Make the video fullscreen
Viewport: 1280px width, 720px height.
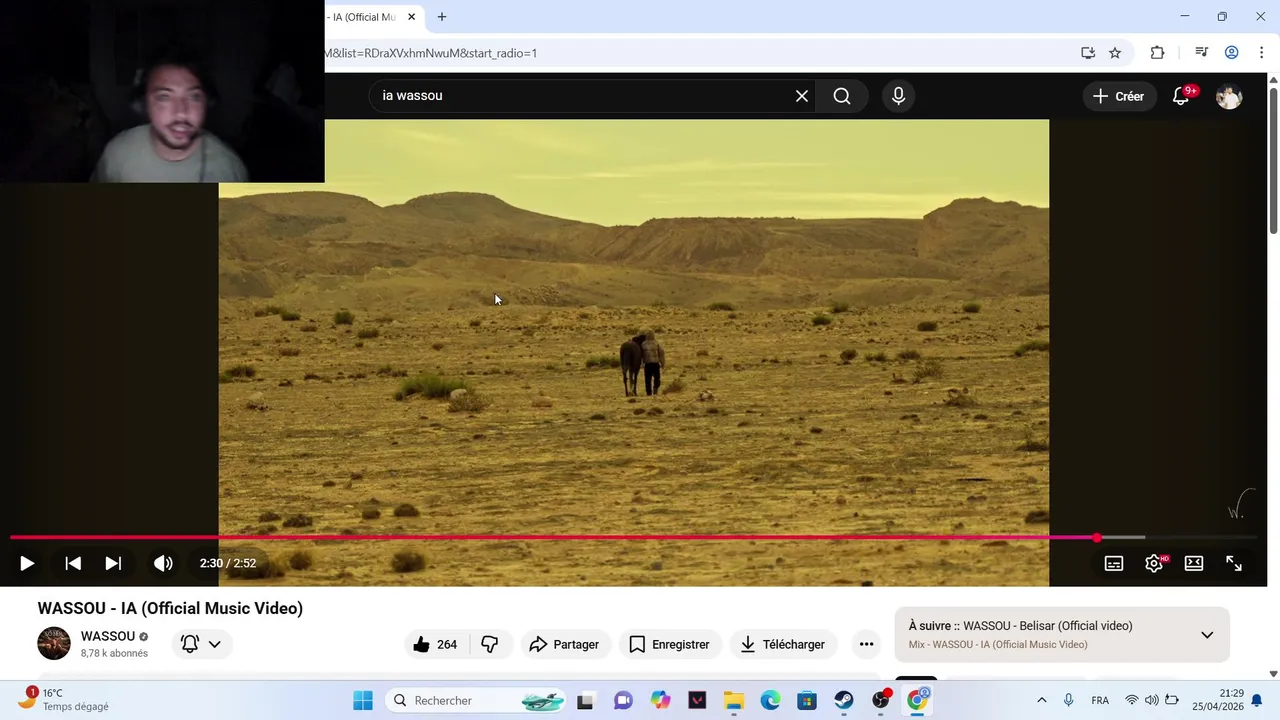pyautogui.click(x=1234, y=563)
